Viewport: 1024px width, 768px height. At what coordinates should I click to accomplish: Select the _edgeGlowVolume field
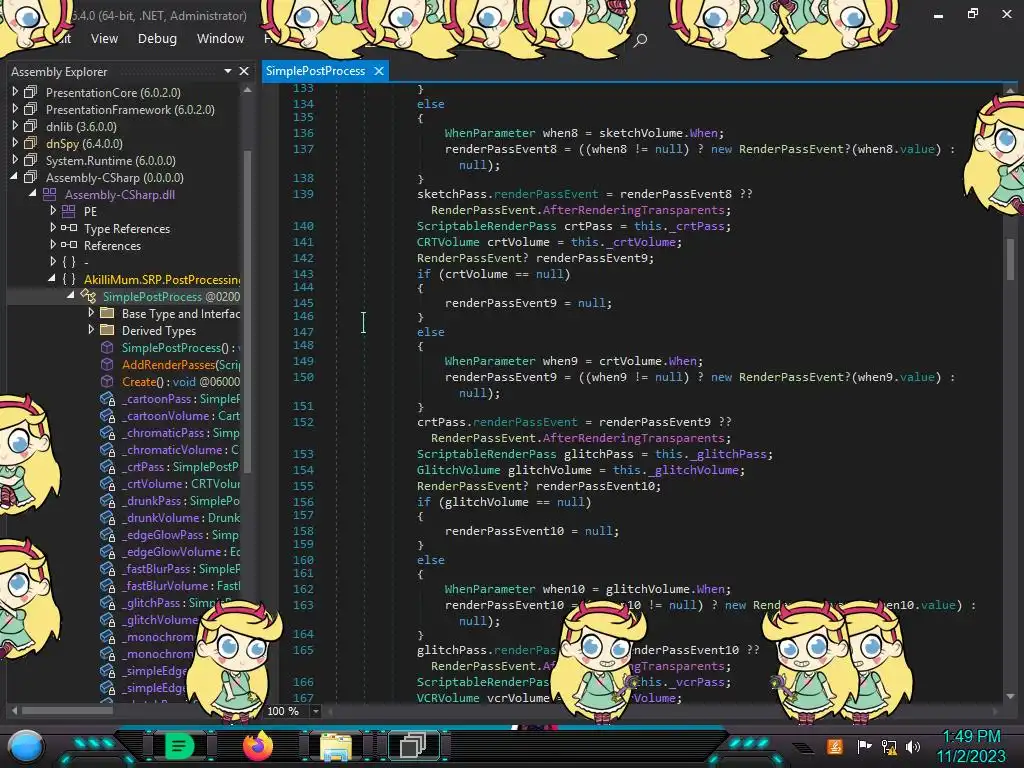tap(181, 551)
